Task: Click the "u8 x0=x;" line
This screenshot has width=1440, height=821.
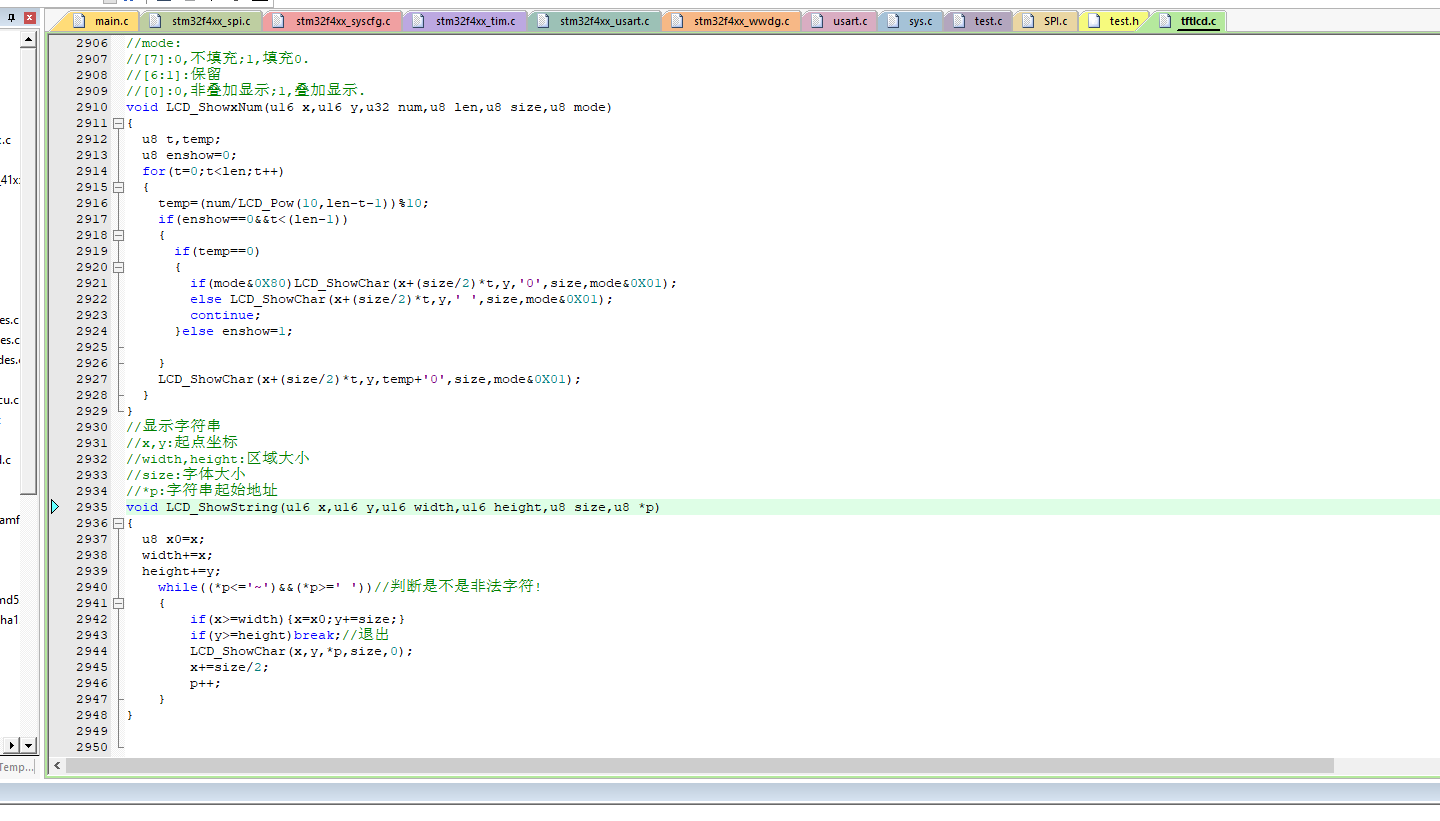Action: [173, 539]
